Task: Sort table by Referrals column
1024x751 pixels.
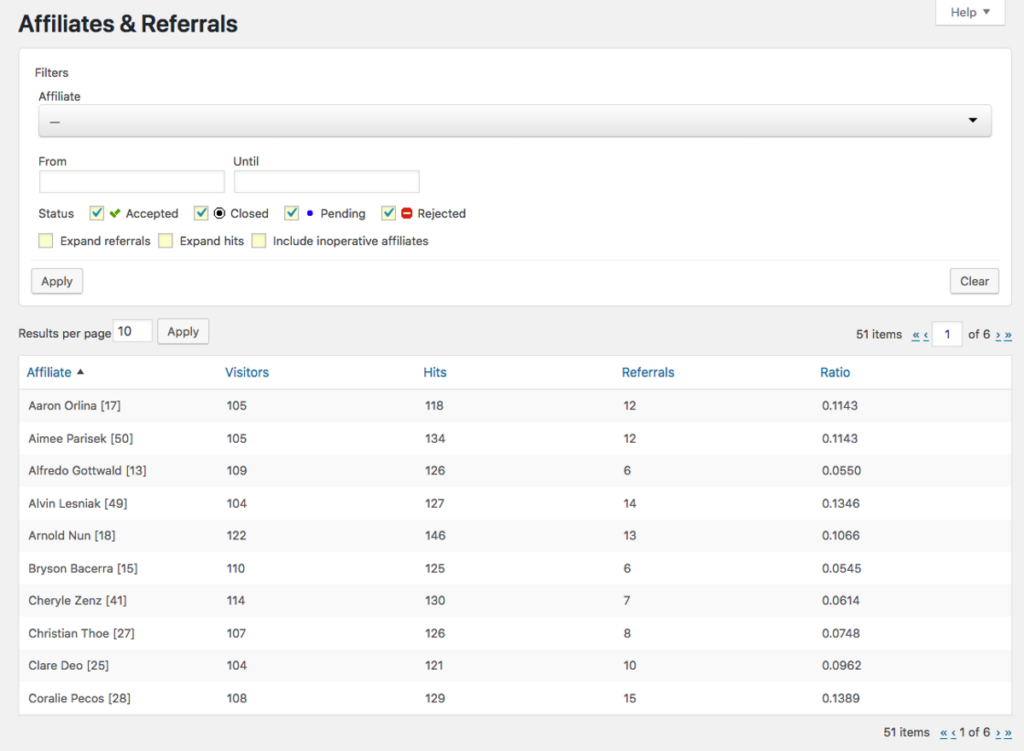Action: pyautogui.click(x=648, y=372)
